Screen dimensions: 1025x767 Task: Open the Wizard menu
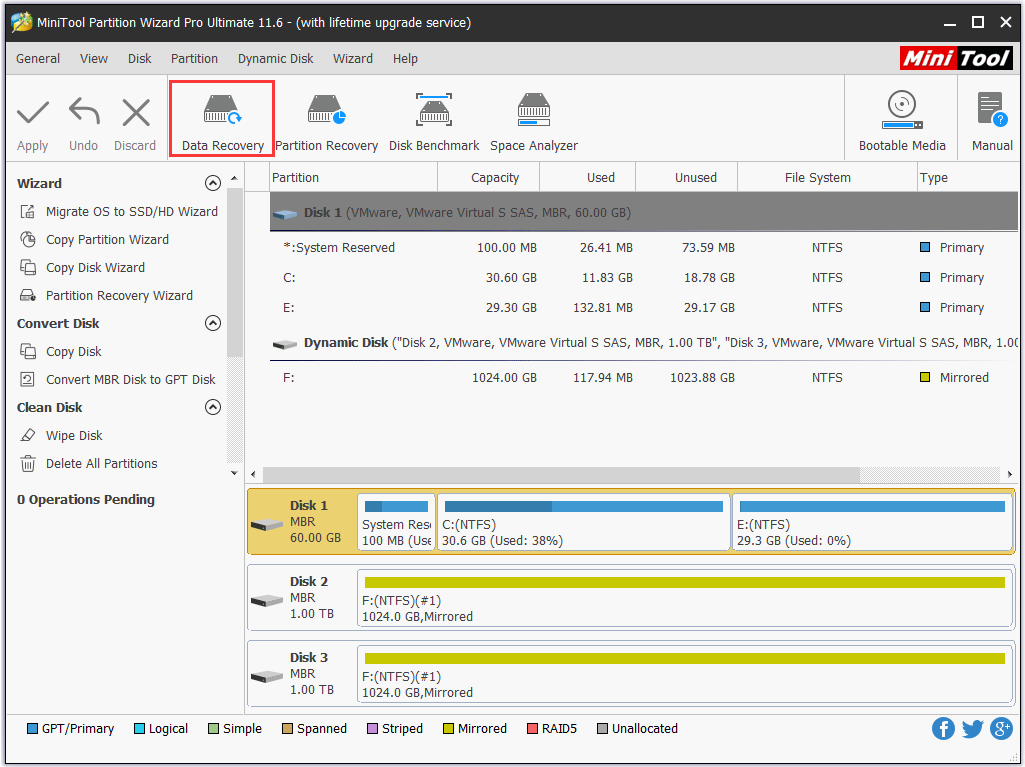click(x=352, y=59)
